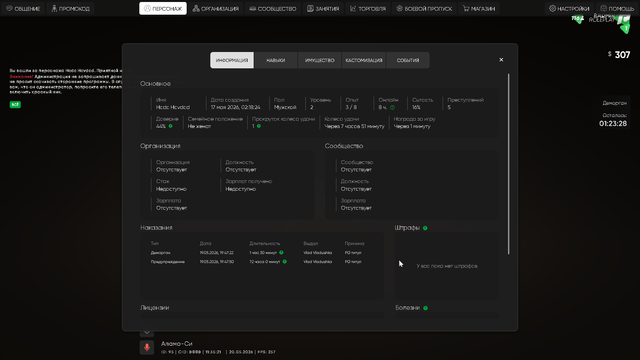Click the Длительность column header
This screenshot has height=360, width=640.
click(x=265, y=243)
